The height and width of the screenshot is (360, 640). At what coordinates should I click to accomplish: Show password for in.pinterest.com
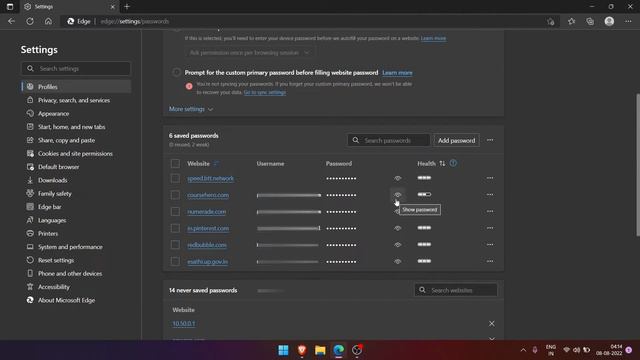pos(398,228)
